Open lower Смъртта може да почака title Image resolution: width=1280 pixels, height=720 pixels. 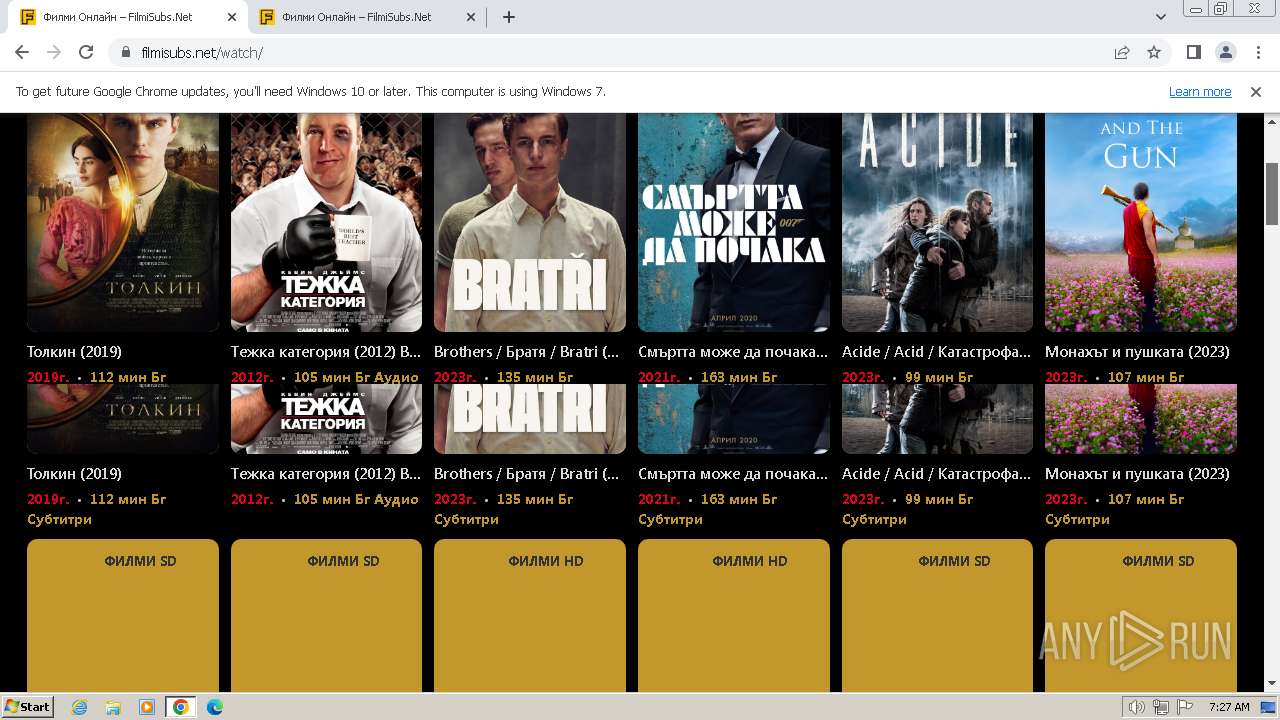pos(733,474)
